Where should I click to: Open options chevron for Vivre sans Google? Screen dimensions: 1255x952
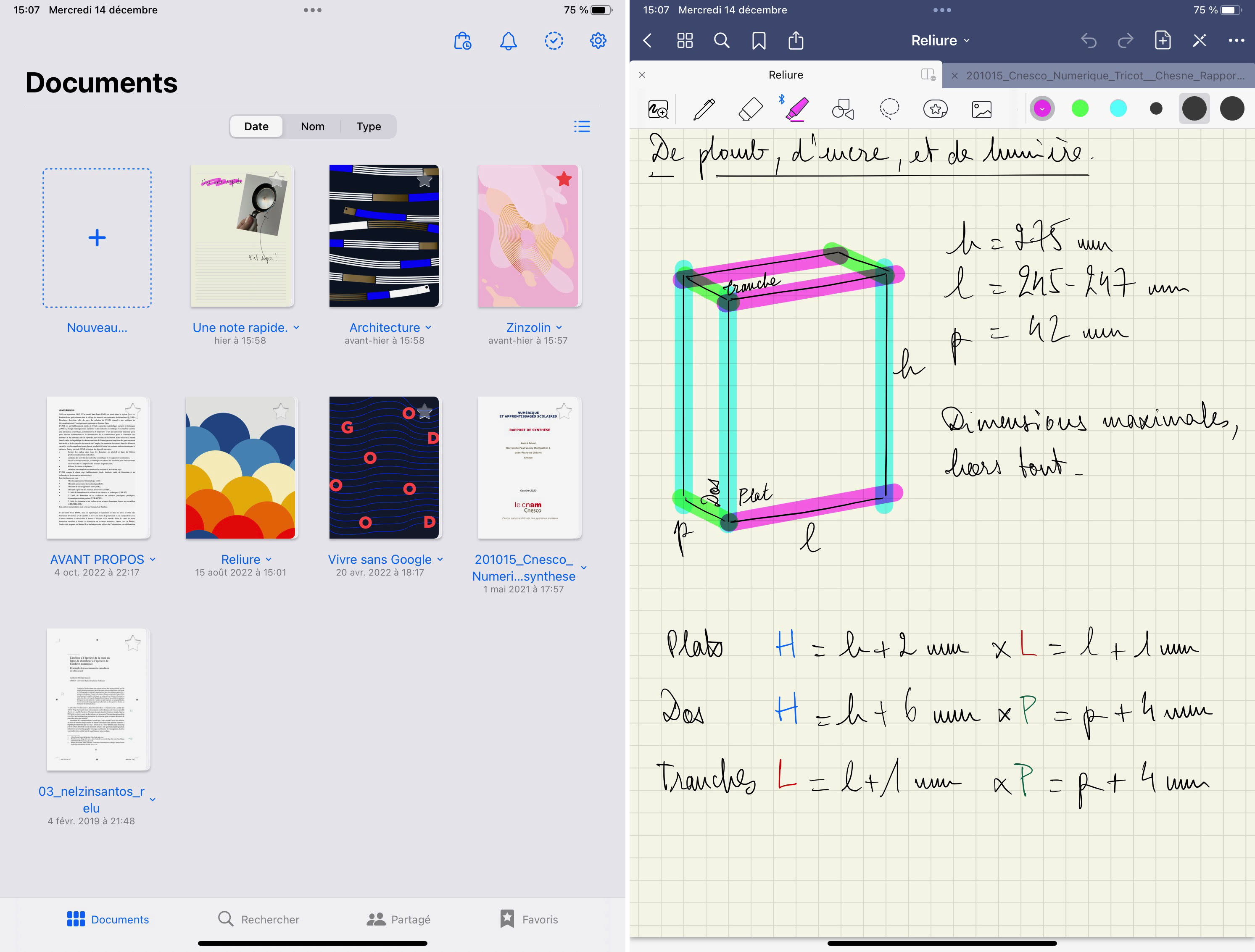click(440, 560)
